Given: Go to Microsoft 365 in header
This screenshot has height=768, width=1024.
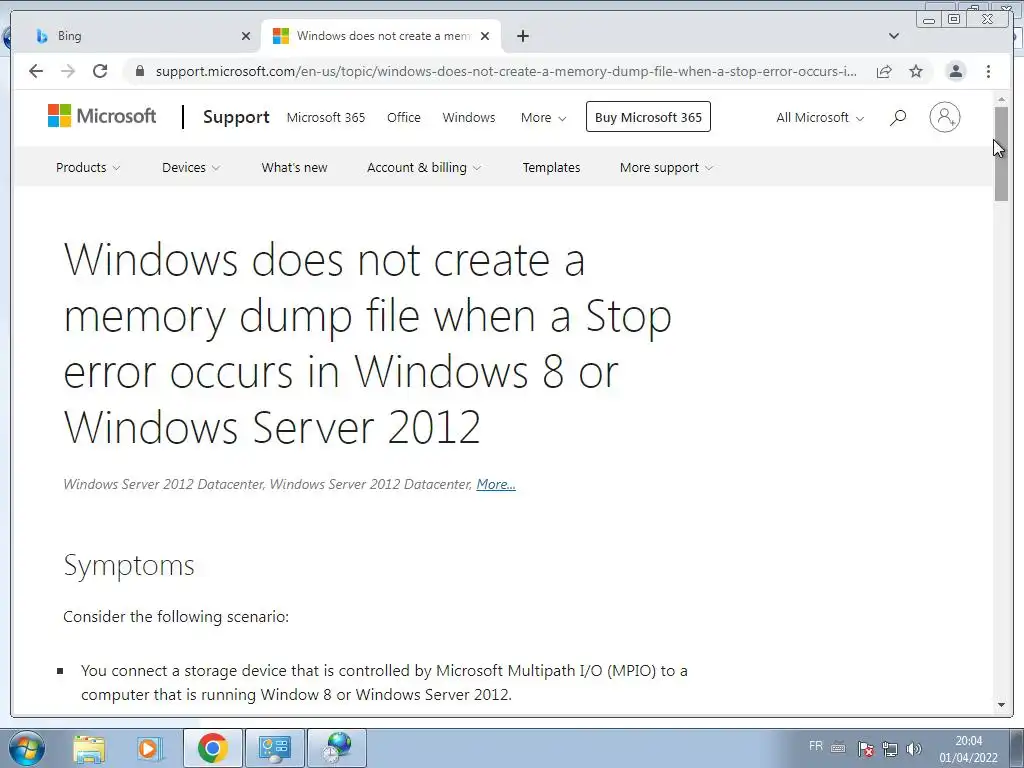Looking at the screenshot, I should (326, 118).
